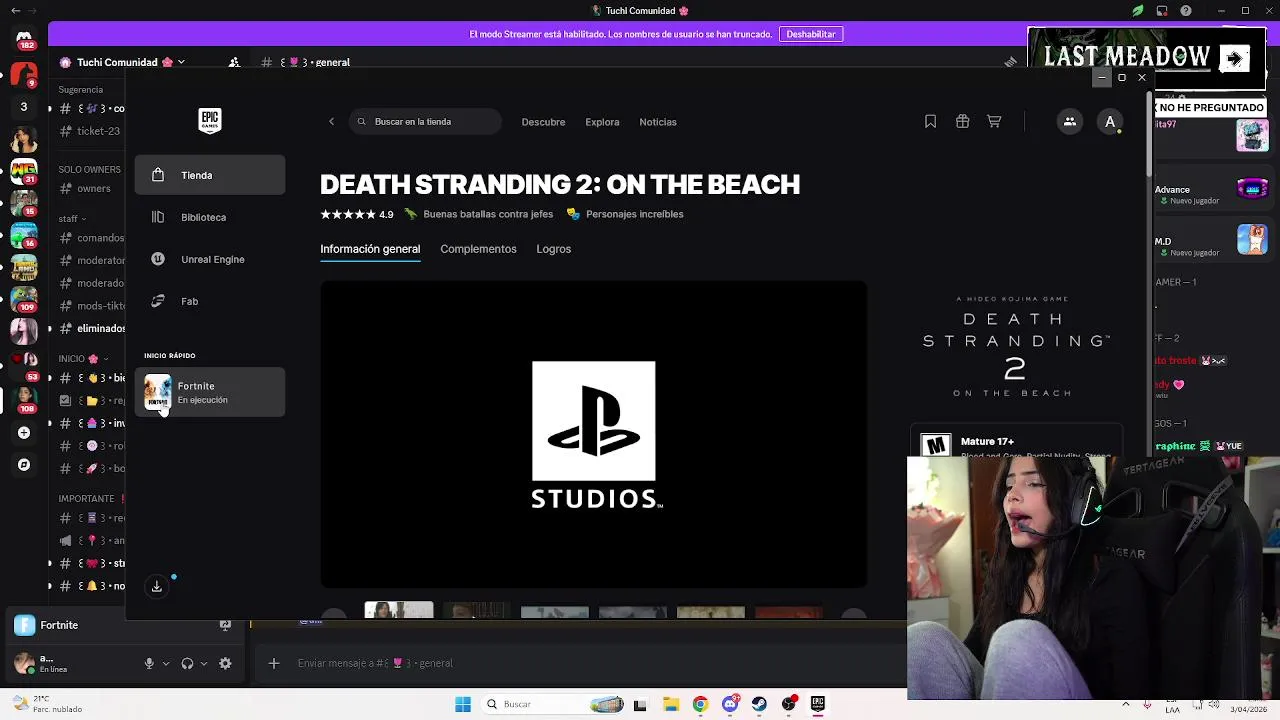Toggle Discord headphones deafen
Viewport: 1280px width, 720px height.
pyautogui.click(x=187, y=663)
